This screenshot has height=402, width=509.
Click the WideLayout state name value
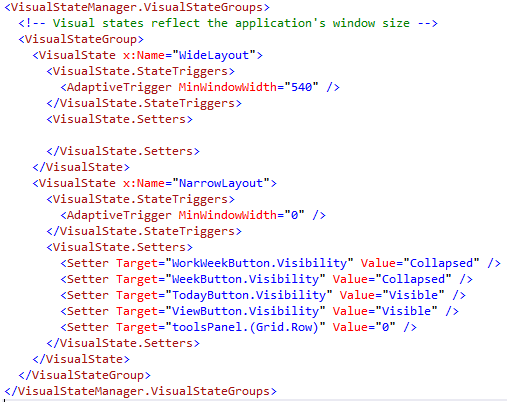[214, 55]
